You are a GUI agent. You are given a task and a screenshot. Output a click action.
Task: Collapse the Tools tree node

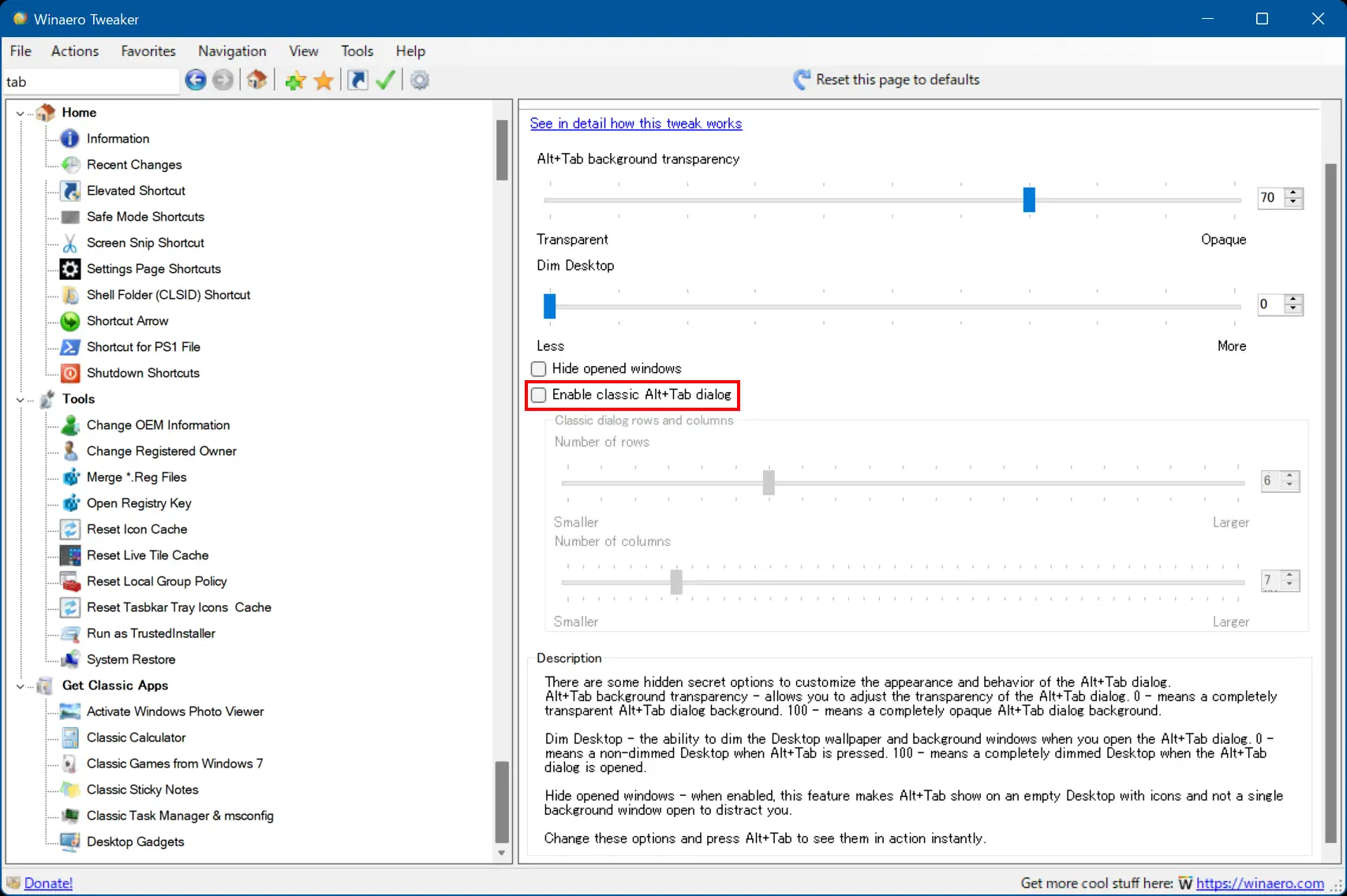[21, 399]
